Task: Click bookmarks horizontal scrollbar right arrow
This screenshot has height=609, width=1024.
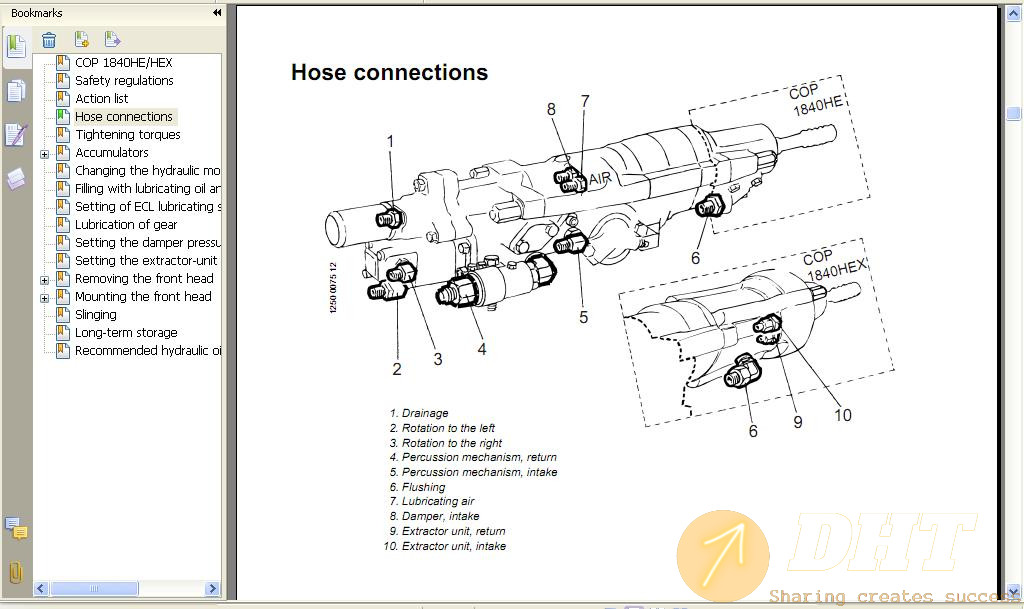Action: point(212,589)
